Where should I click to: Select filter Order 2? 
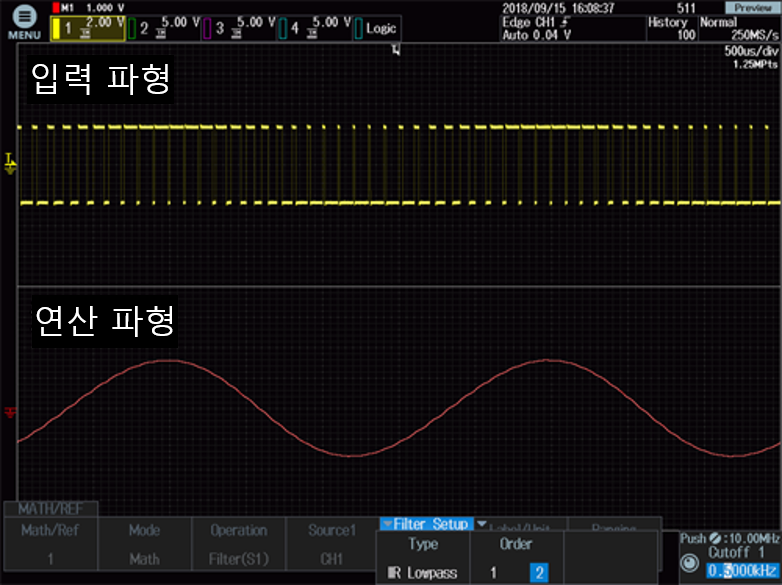pos(539,572)
